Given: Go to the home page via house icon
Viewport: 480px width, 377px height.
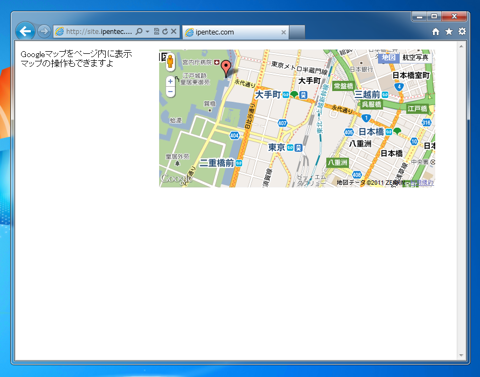Looking at the screenshot, I should point(436,31).
